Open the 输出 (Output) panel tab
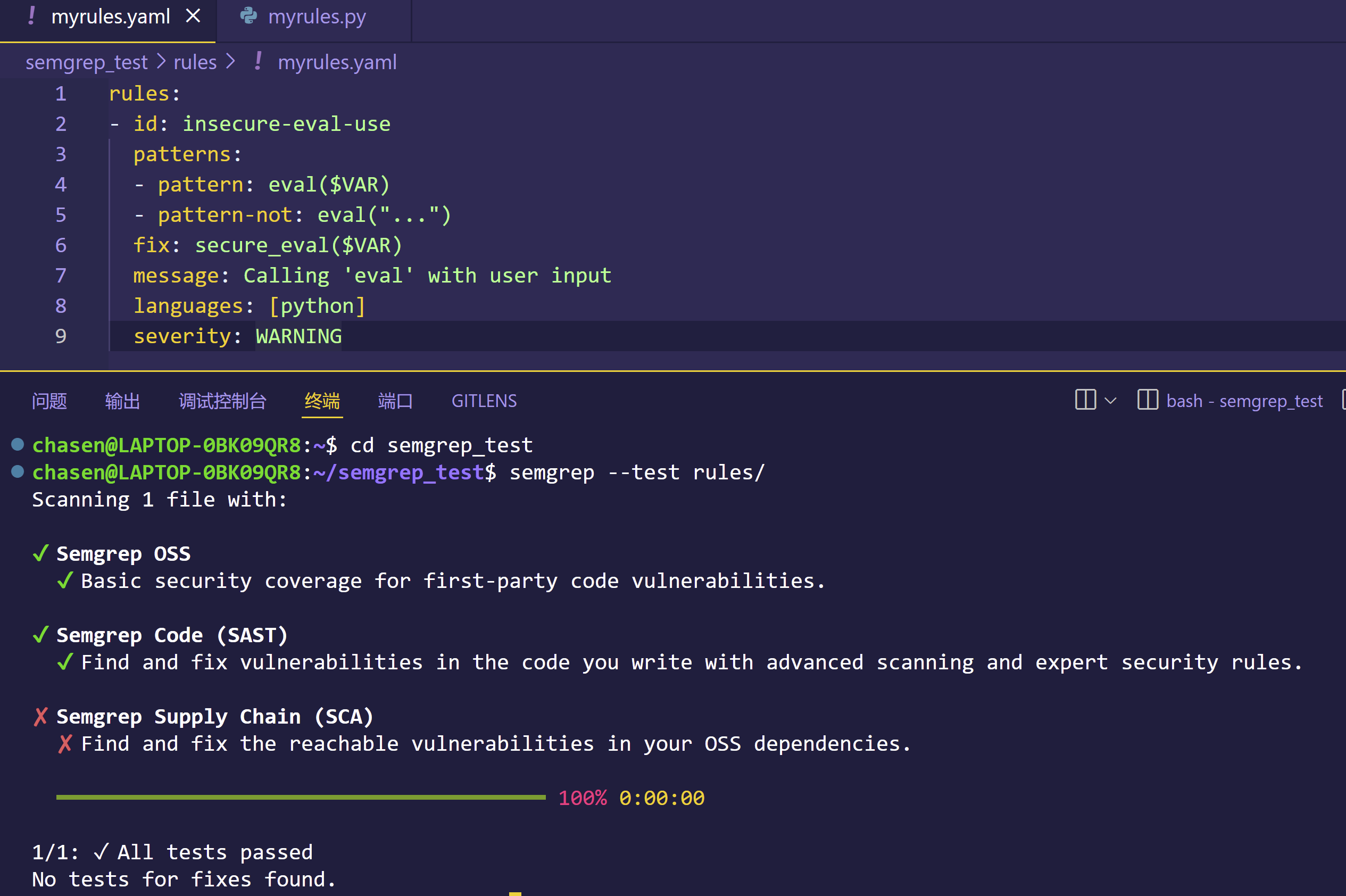 tap(122, 401)
